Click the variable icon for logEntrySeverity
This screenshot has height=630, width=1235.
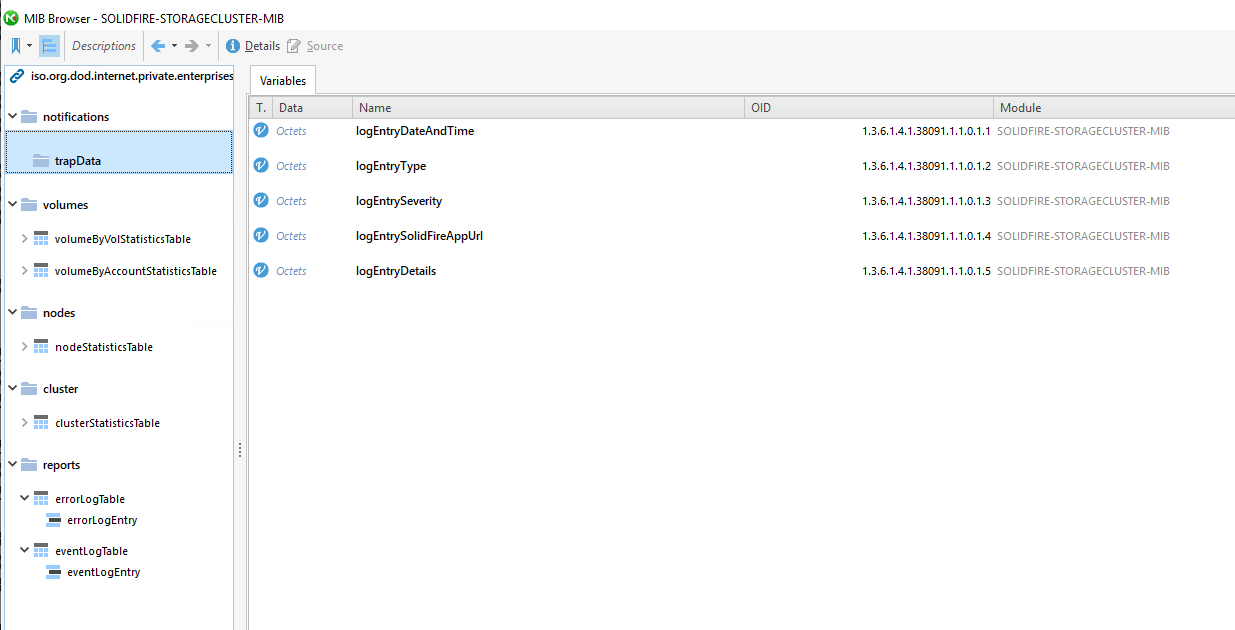point(261,201)
